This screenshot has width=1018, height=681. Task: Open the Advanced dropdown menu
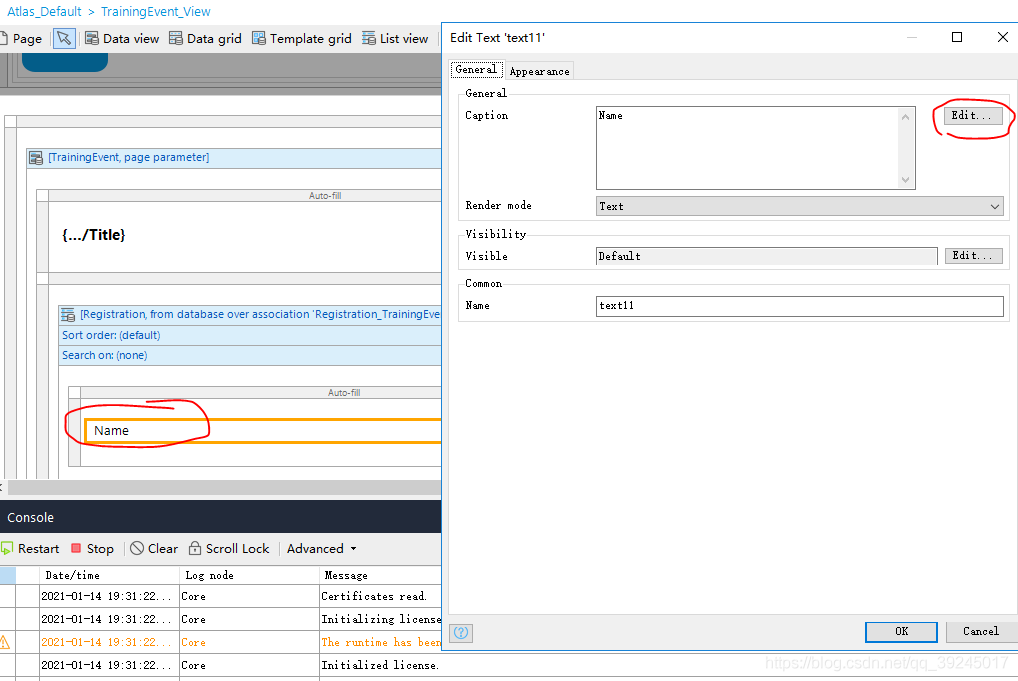(x=321, y=549)
